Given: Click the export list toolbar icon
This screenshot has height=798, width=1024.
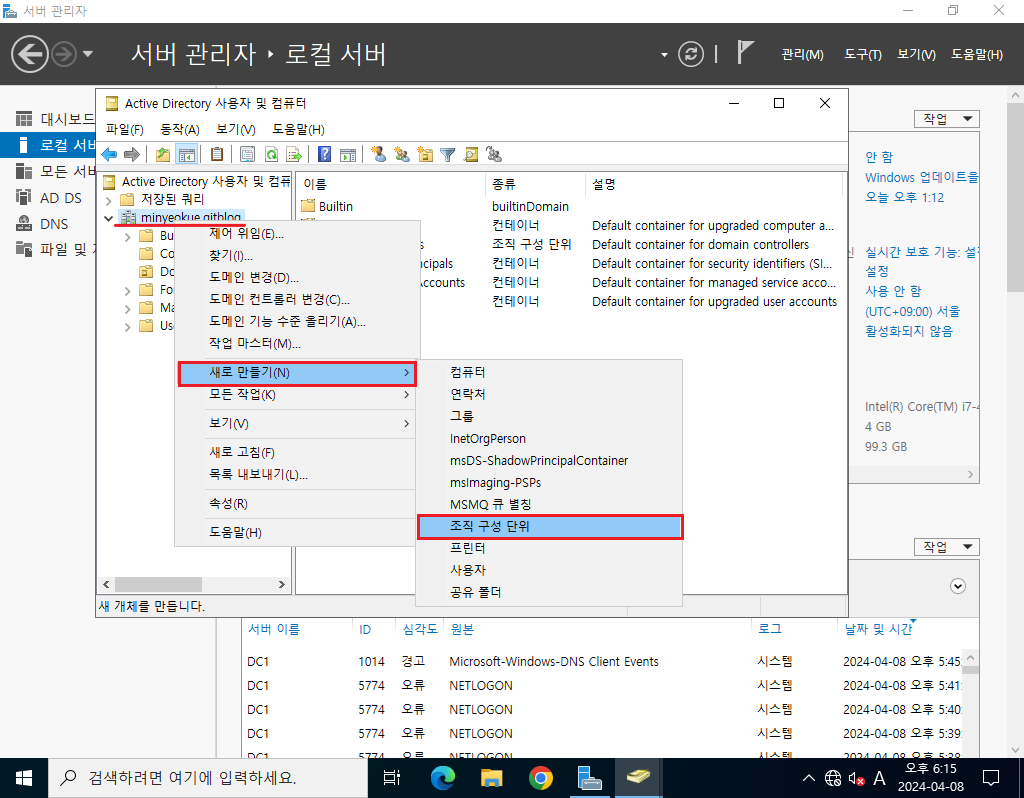Looking at the screenshot, I should tap(294, 155).
